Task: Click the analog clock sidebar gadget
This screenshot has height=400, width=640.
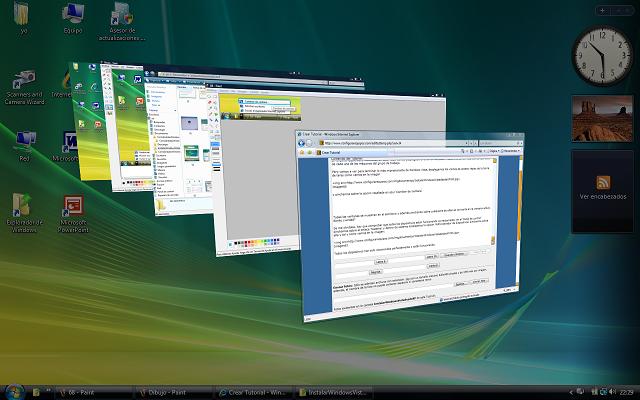Action: tap(602, 56)
